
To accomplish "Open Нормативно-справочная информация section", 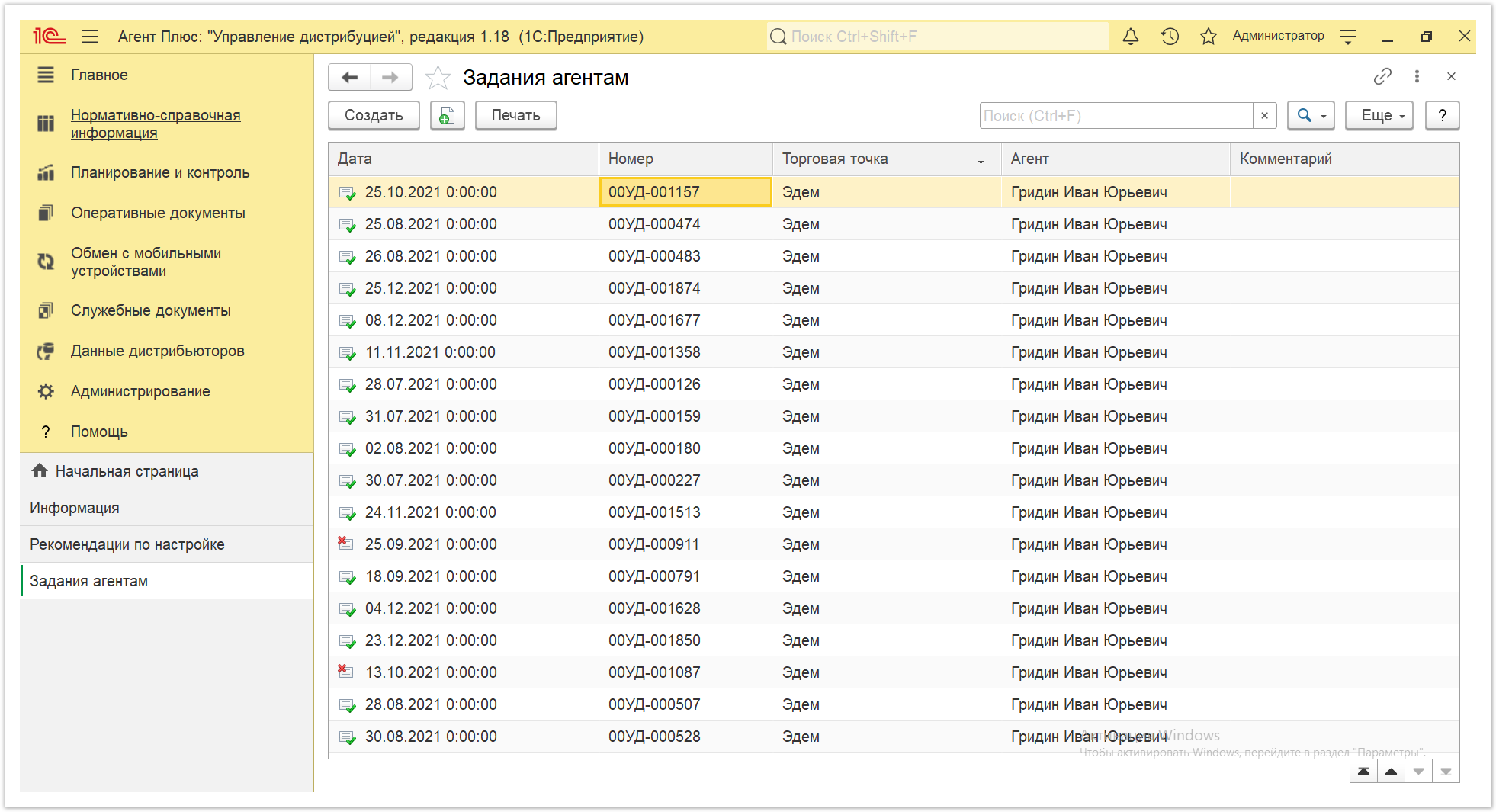I will pos(156,124).
